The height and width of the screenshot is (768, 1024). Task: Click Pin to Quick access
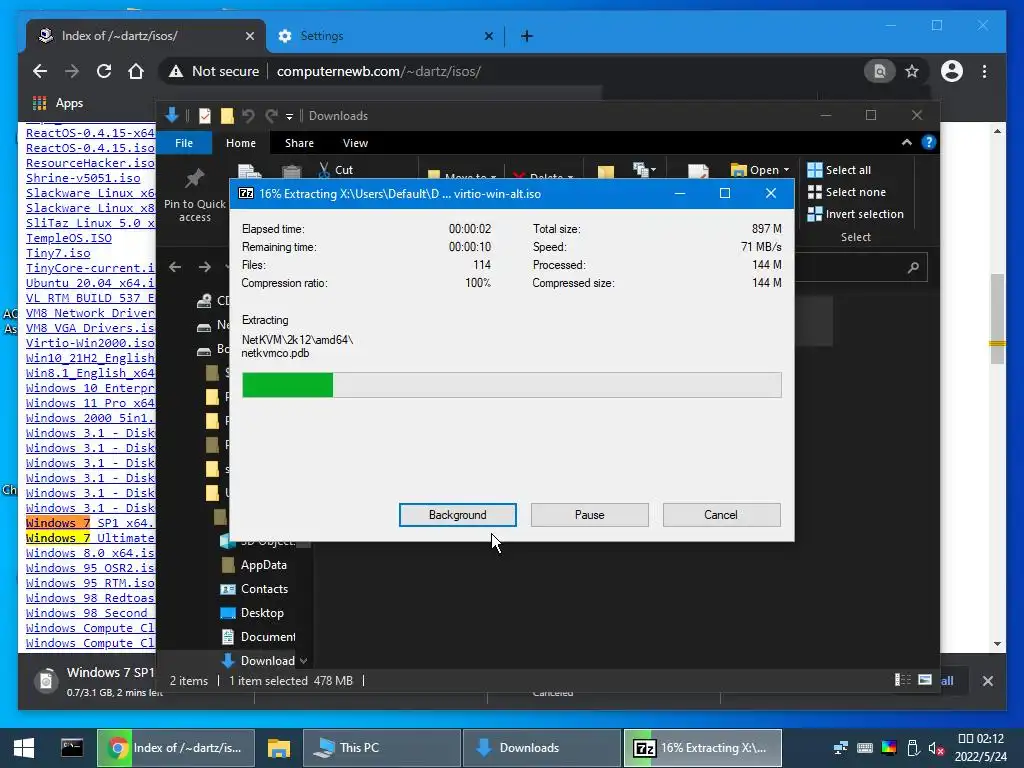tap(195, 196)
